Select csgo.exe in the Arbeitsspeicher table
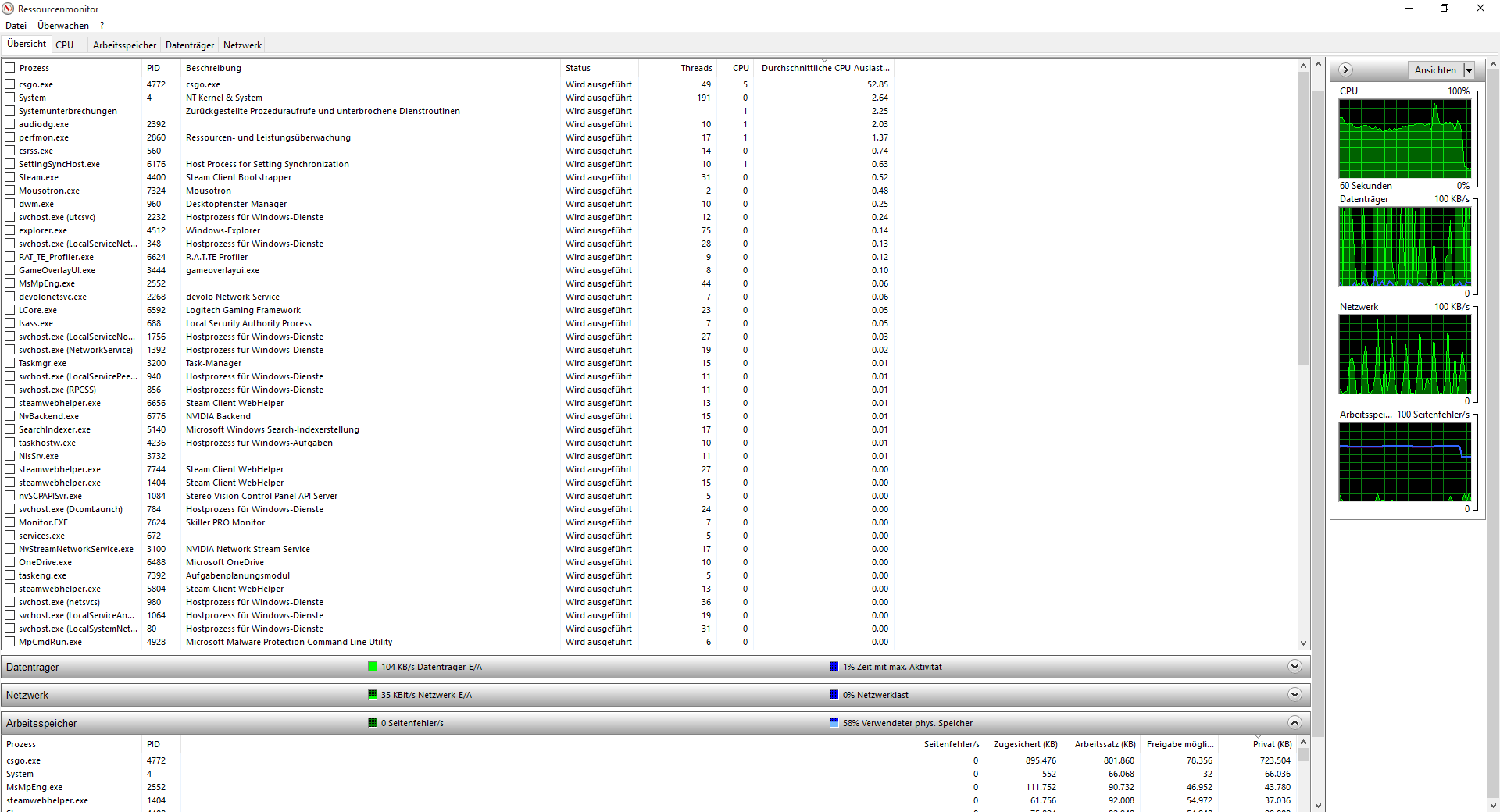The height and width of the screenshot is (812, 1500). pyautogui.click(x=649, y=760)
